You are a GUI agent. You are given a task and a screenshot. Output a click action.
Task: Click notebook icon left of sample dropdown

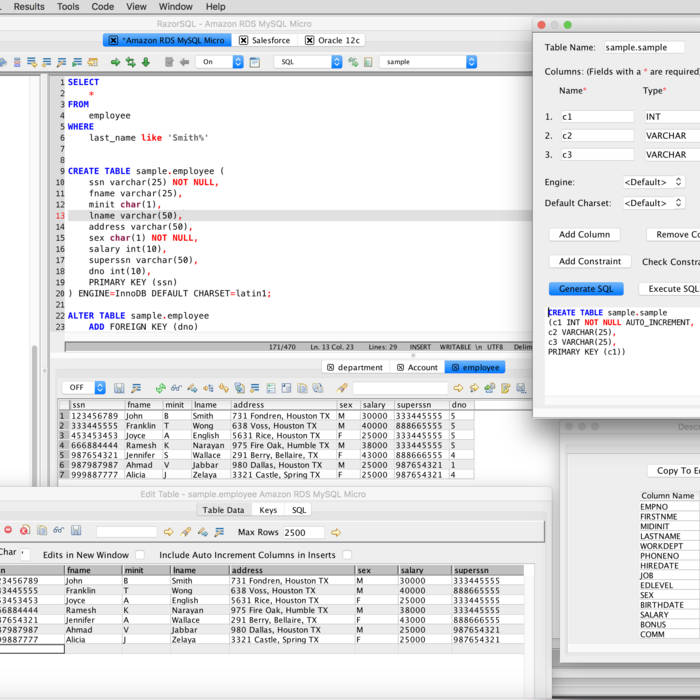368,62
